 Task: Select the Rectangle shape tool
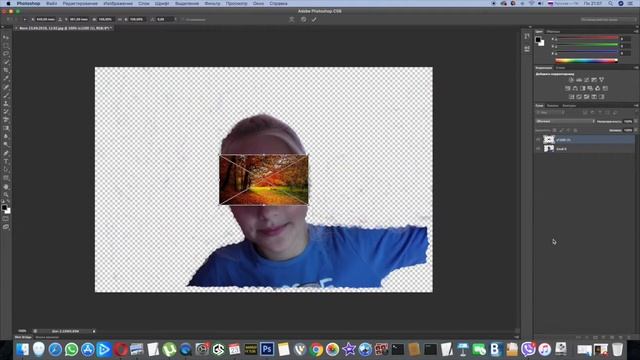pos(6,178)
